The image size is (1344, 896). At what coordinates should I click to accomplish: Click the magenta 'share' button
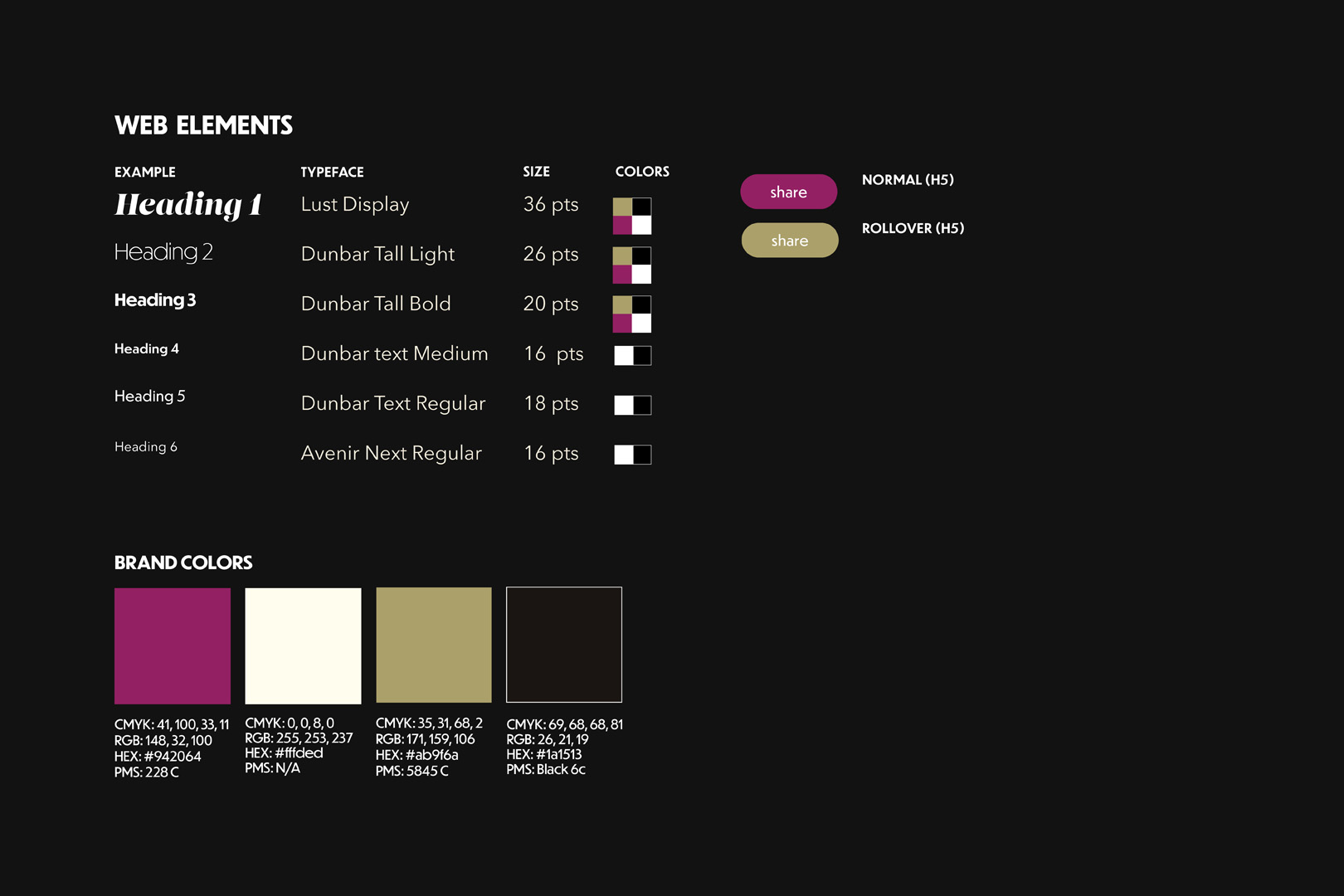point(788,192)
